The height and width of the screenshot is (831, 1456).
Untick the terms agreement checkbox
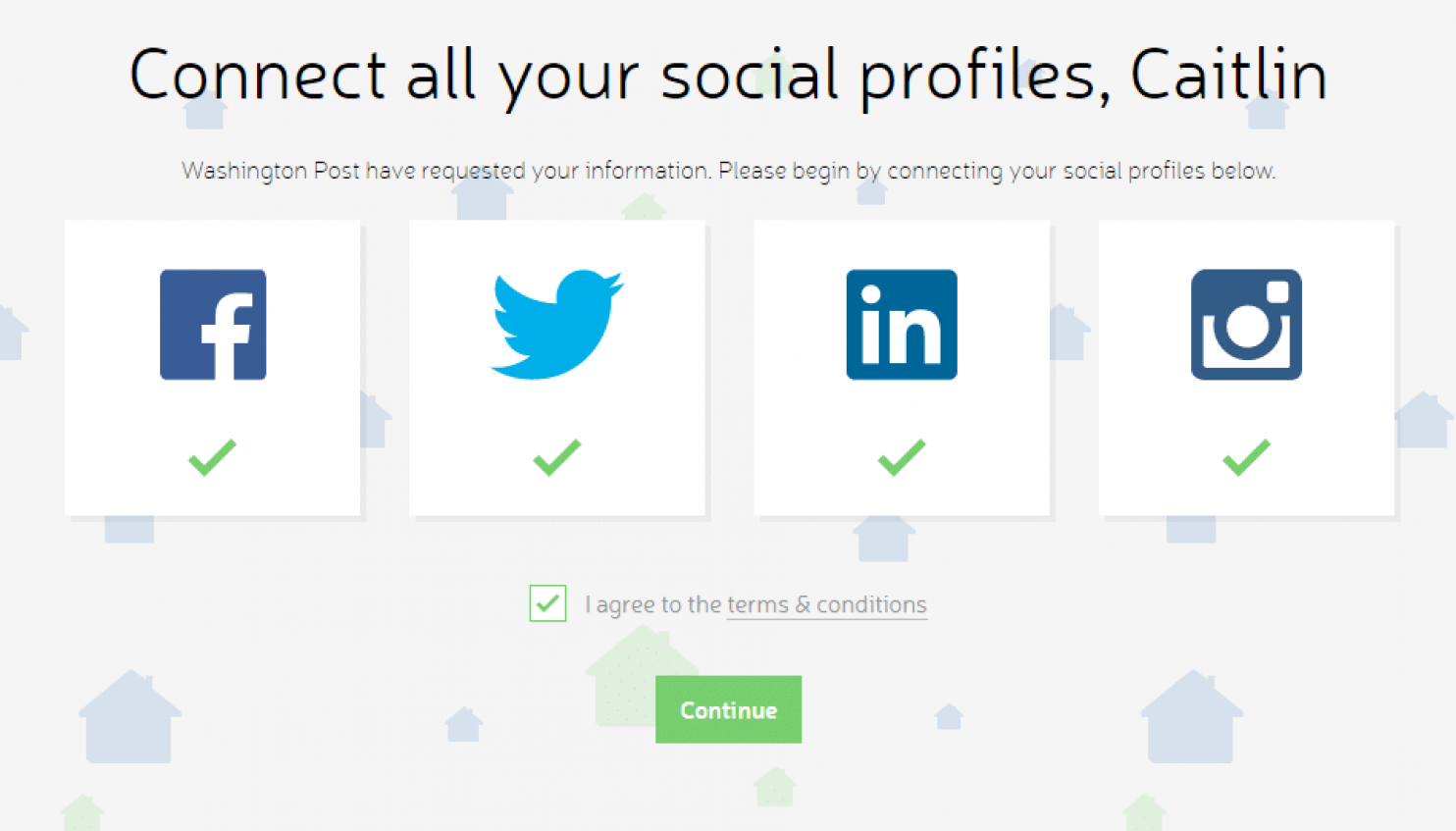547,603
